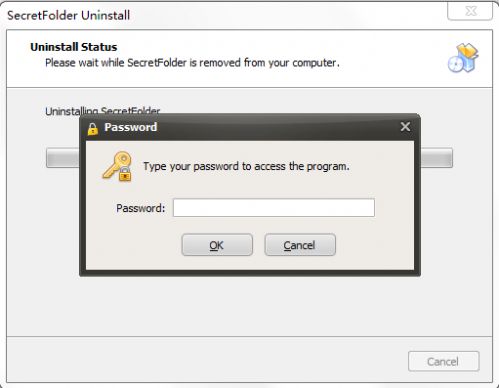Click the greyed Cancel button of uninstaller

(x=444, y=361)
